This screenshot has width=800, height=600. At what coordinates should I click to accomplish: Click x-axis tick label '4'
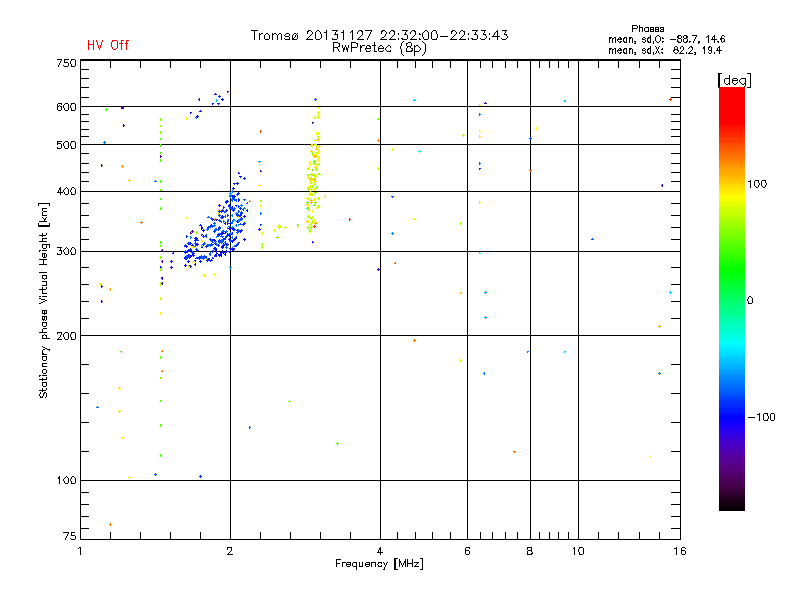click(380, 551)
